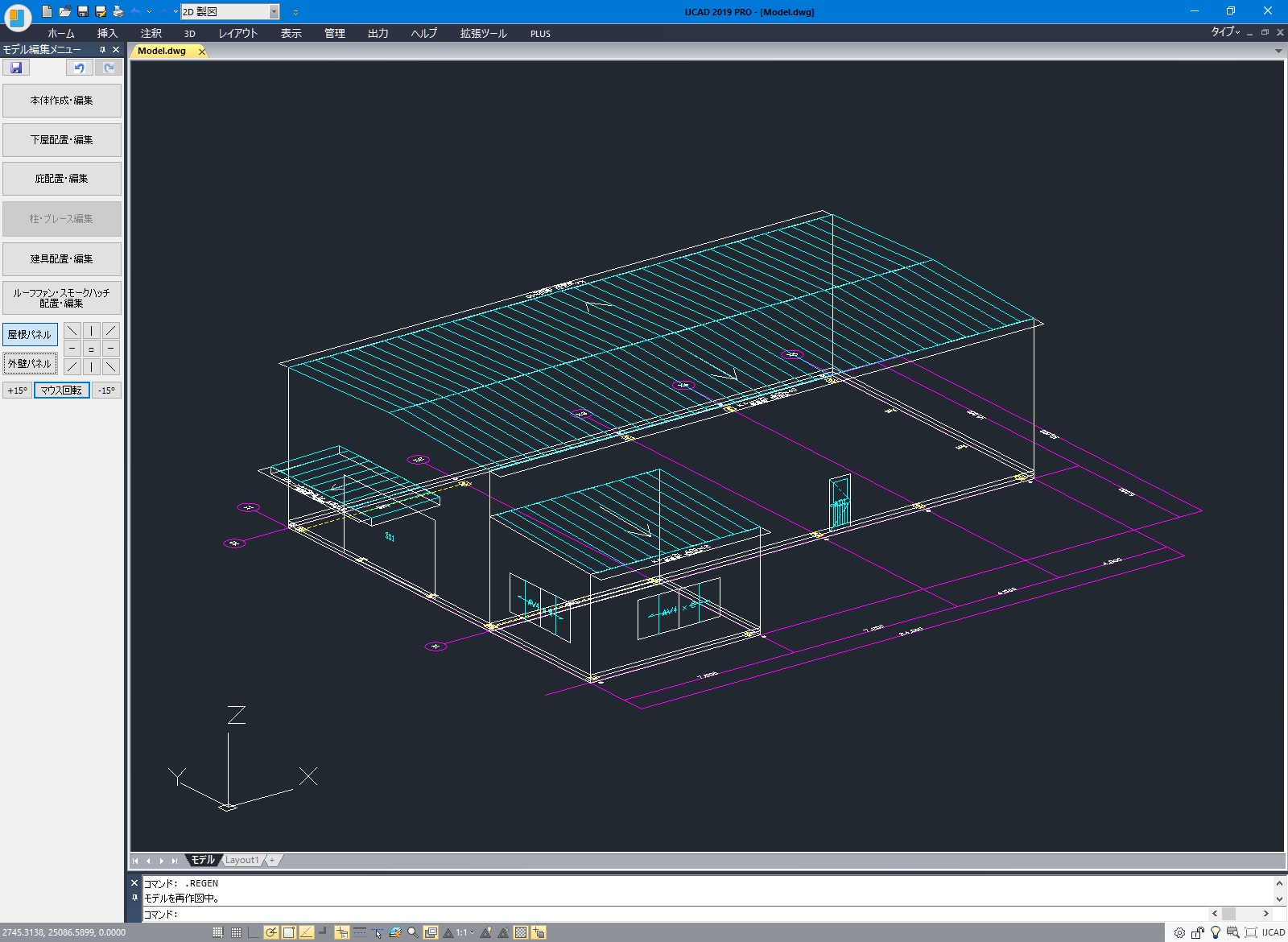Click the magnifier zoom icon in status bar
Image resolution: width=1288 pixels, height=942 pixels.
point(413,932)
